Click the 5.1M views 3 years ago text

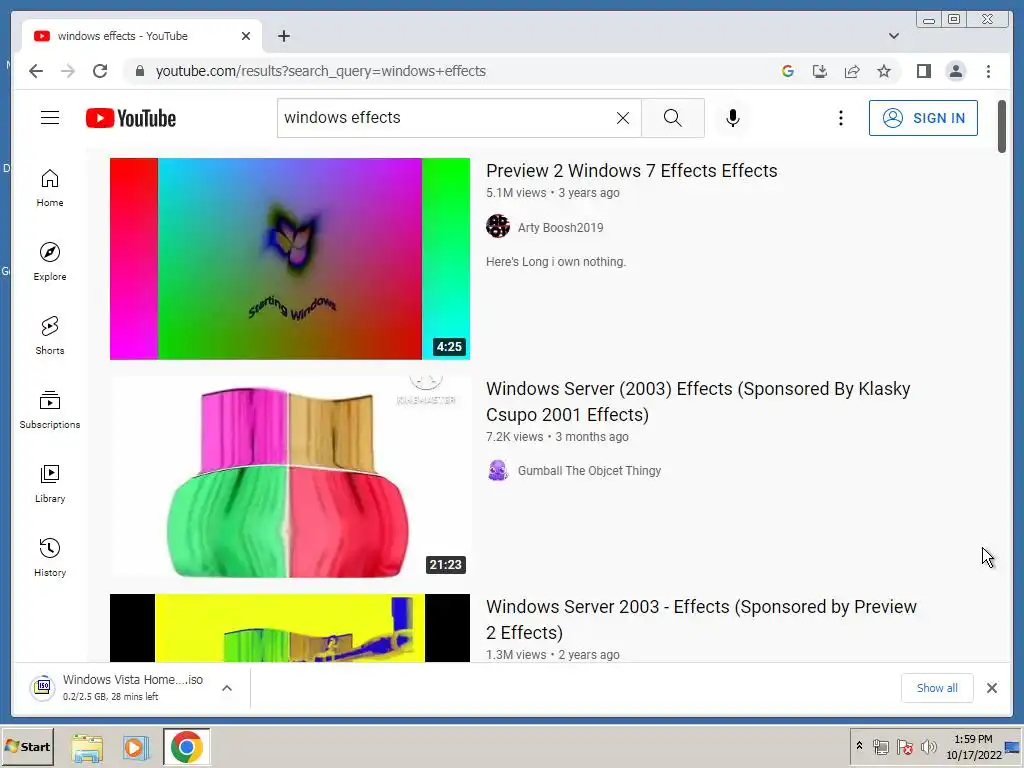pyautogui.click(x=552, y=193)
